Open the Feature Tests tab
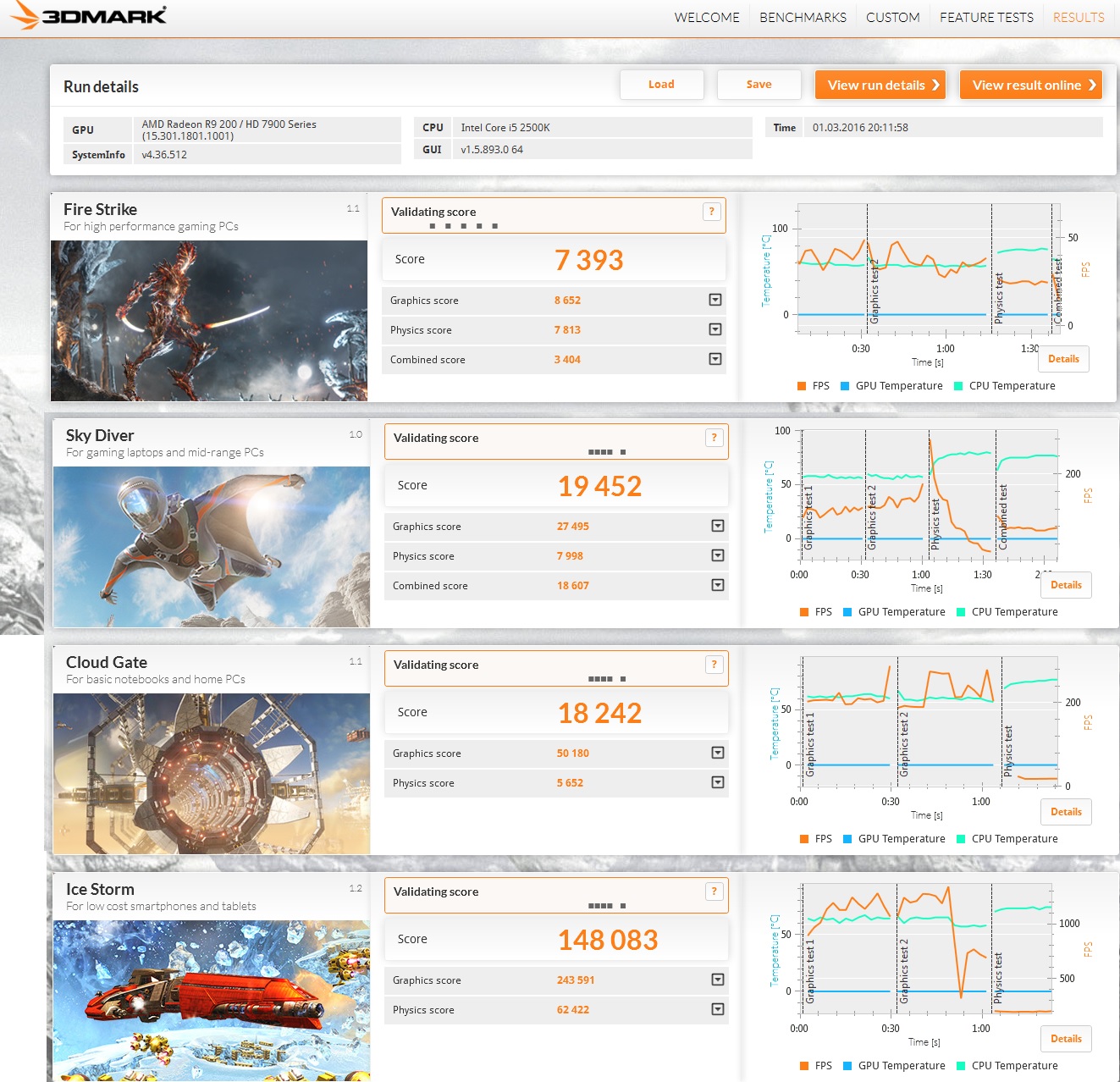 point(986,17)
